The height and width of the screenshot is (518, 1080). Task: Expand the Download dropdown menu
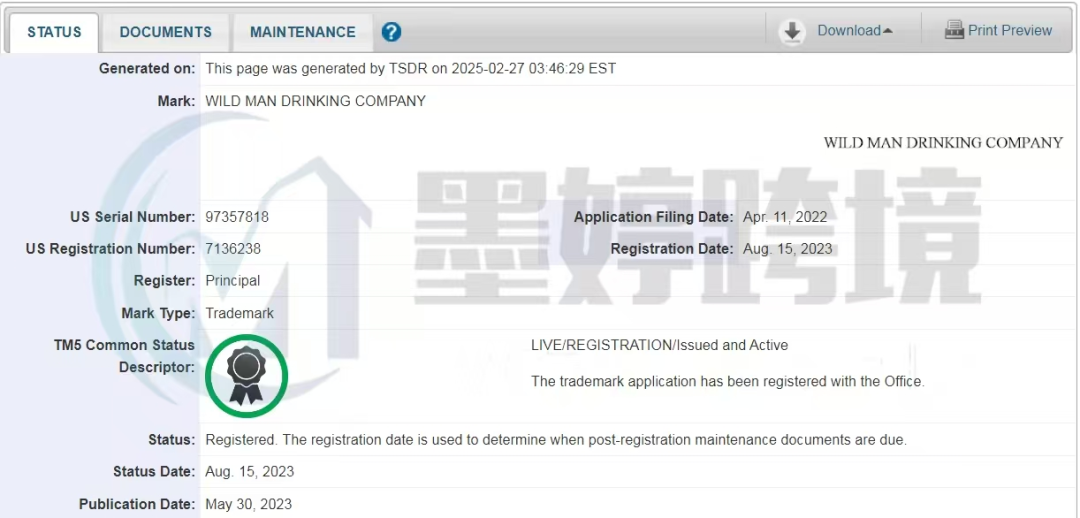click(x=855, y=30)
